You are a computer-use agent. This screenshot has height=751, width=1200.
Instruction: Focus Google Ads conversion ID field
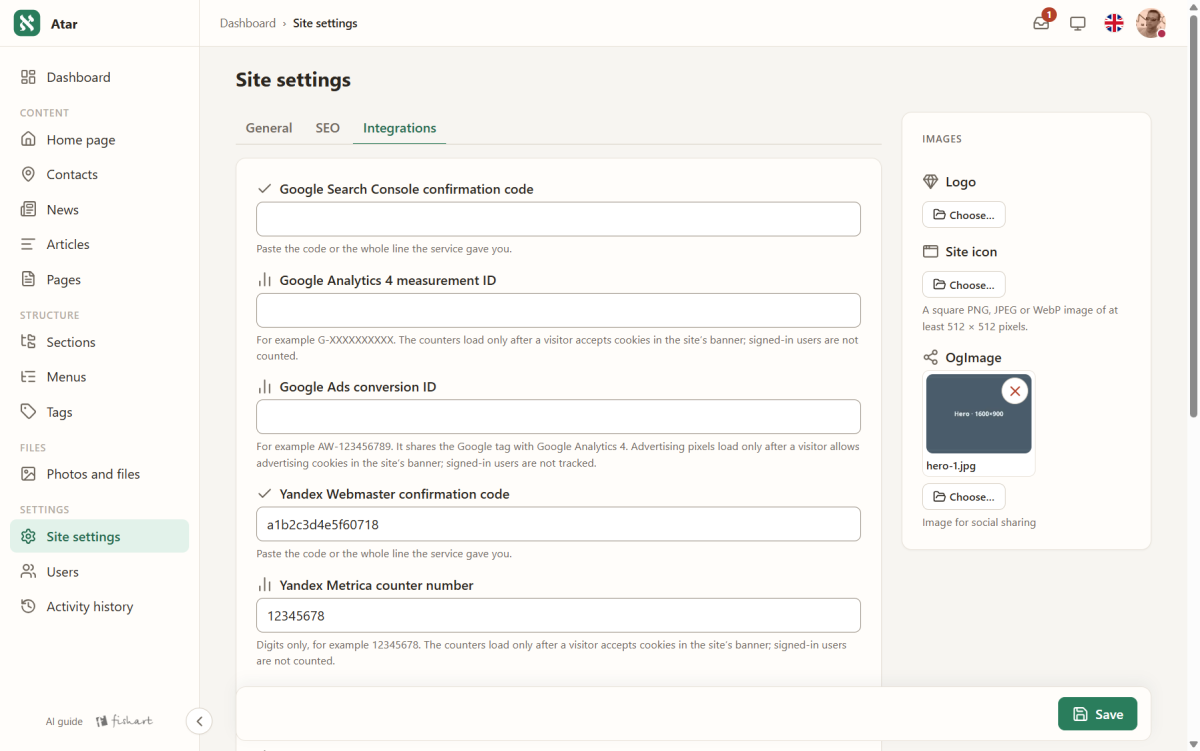tap(558, 417)
